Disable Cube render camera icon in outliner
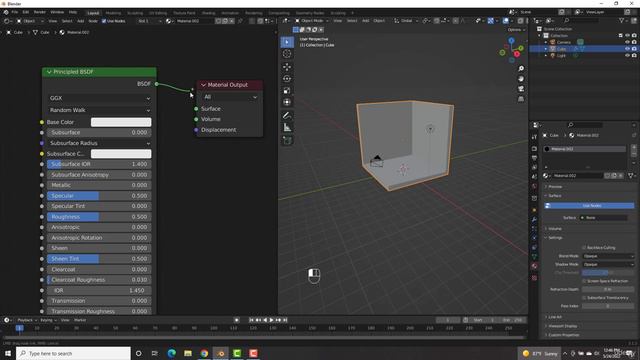 (x=634, y=49)
